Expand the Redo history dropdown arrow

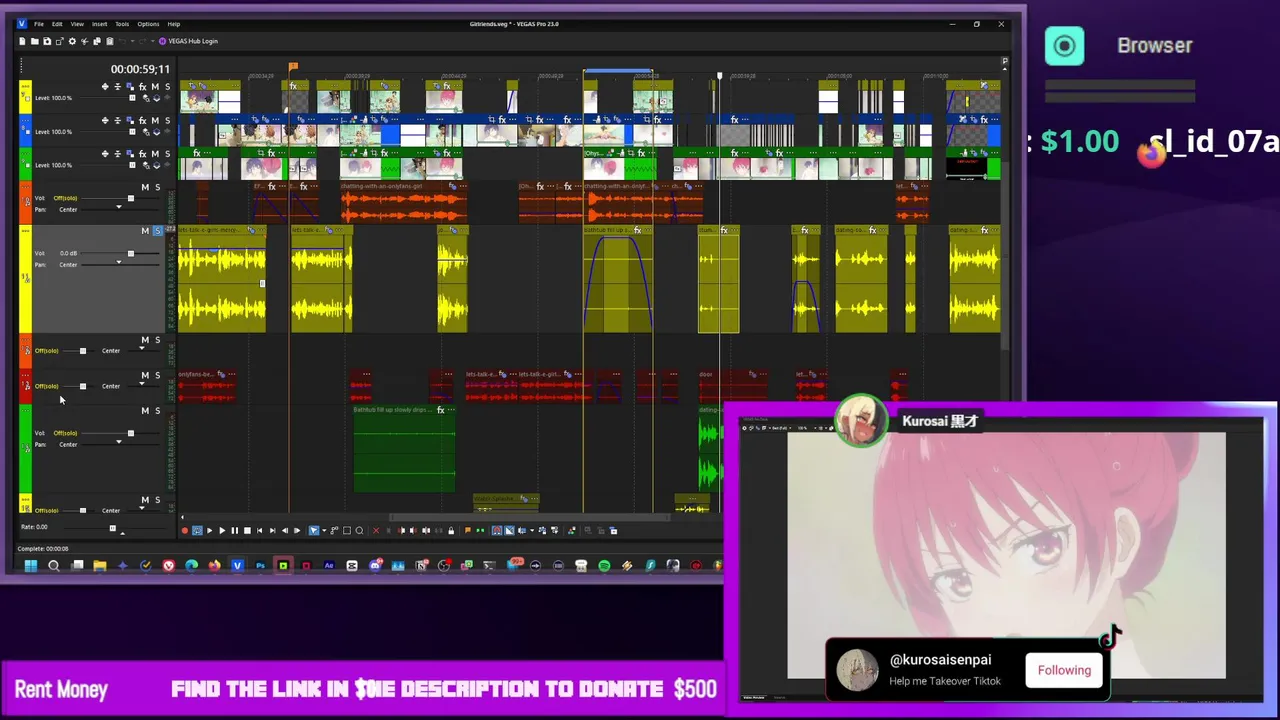point(153,41)
